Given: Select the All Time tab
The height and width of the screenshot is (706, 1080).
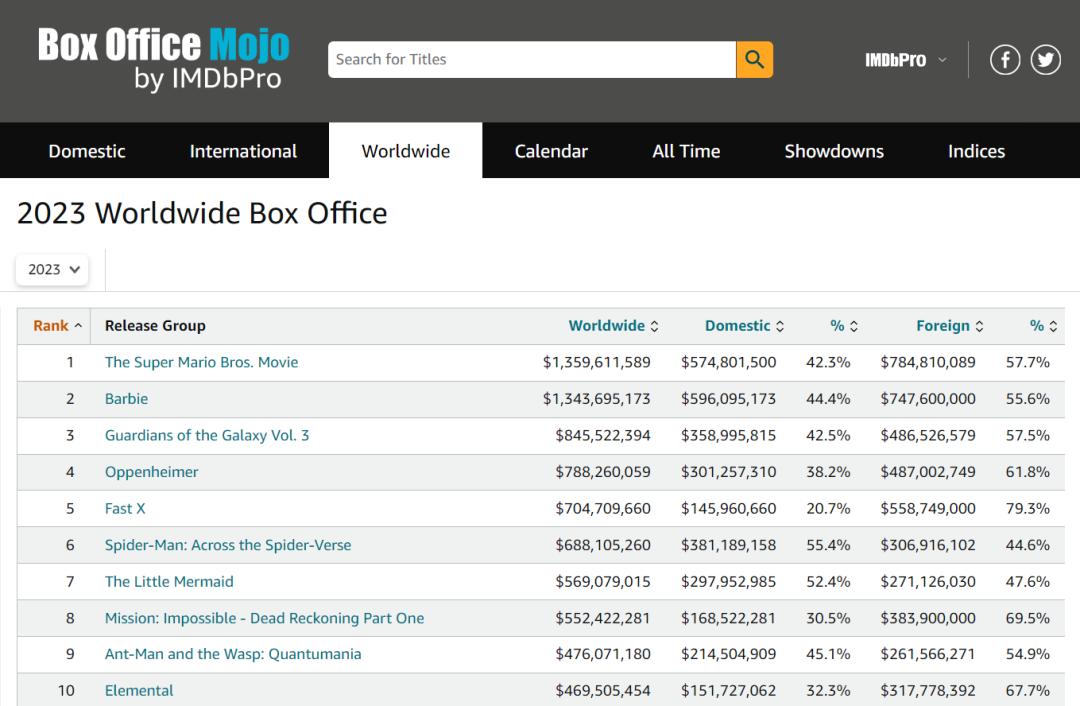Looking at the screenshot, I should click(686, 151).
